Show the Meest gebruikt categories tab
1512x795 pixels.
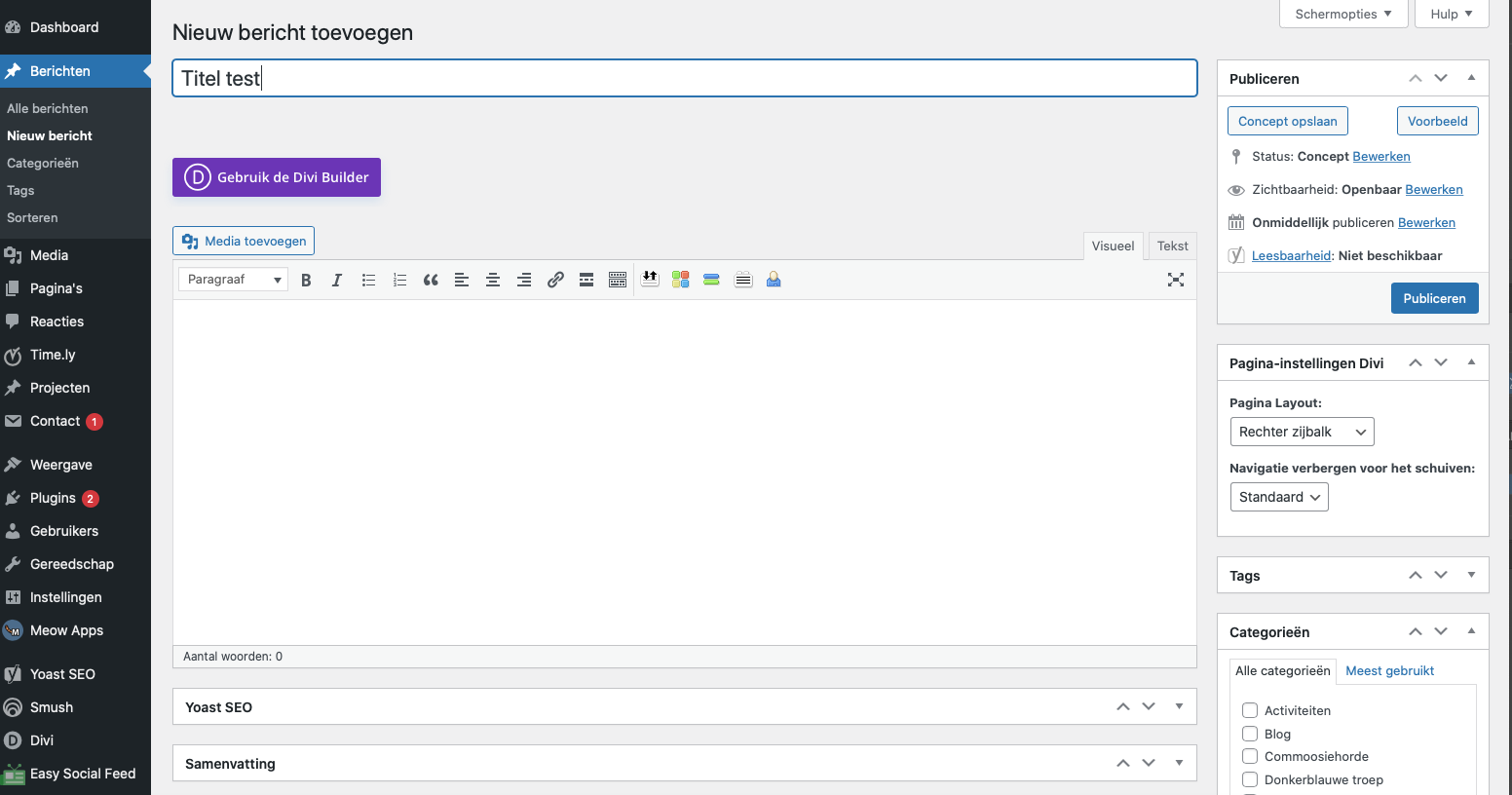click(1389, 670)
